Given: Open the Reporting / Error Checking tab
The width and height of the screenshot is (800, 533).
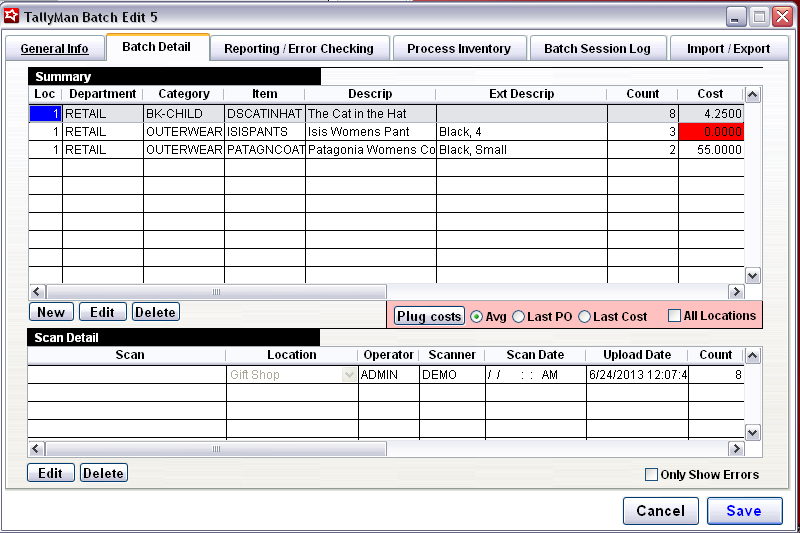Looking at the screenshot, I should [299, 48].
